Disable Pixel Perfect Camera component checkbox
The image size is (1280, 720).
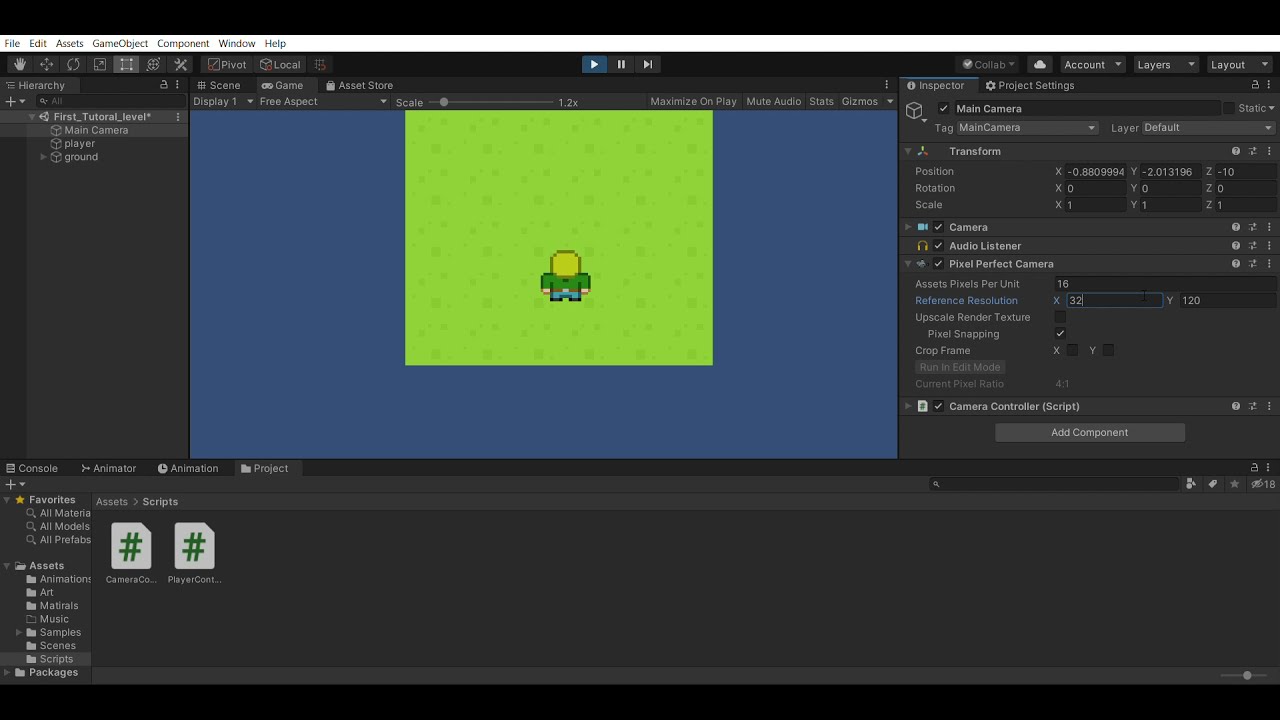(x=938, y=264)
